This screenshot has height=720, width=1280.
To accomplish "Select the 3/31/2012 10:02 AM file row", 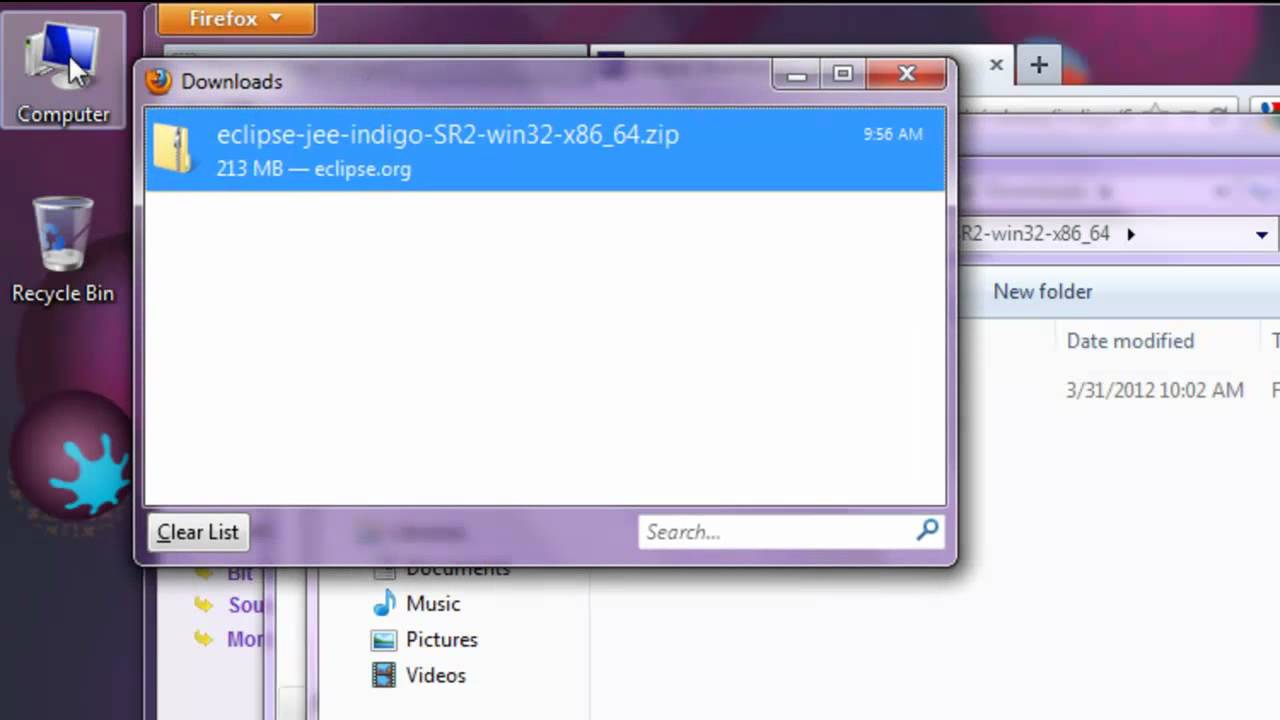I will click(x=1155, y=391).
